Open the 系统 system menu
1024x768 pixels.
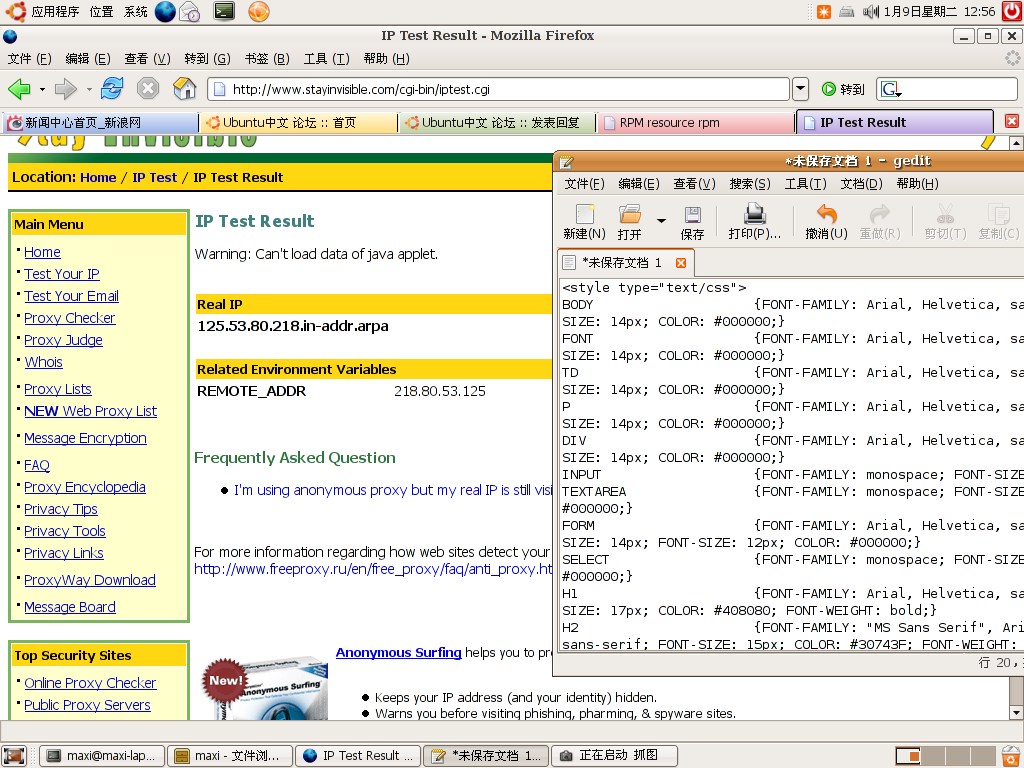(x=135, y=12)
